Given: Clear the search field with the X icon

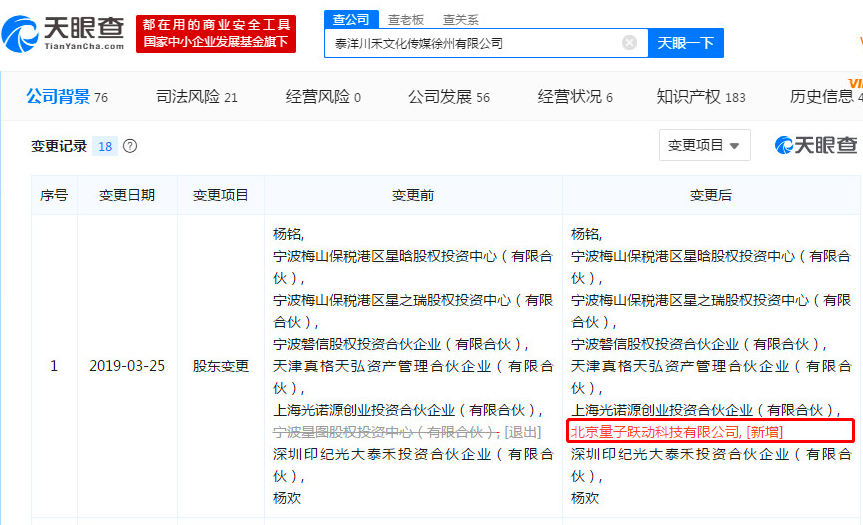Looking at the screenshot, I should tap(629, 43).
